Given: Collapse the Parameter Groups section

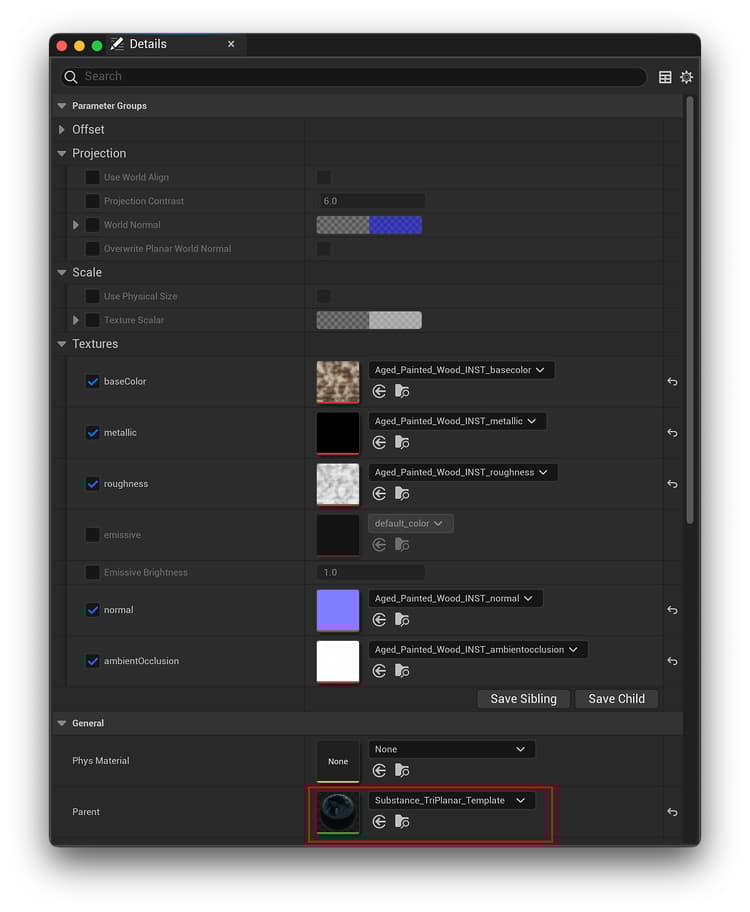Looking at the screenshot, I should pos(62,106).
